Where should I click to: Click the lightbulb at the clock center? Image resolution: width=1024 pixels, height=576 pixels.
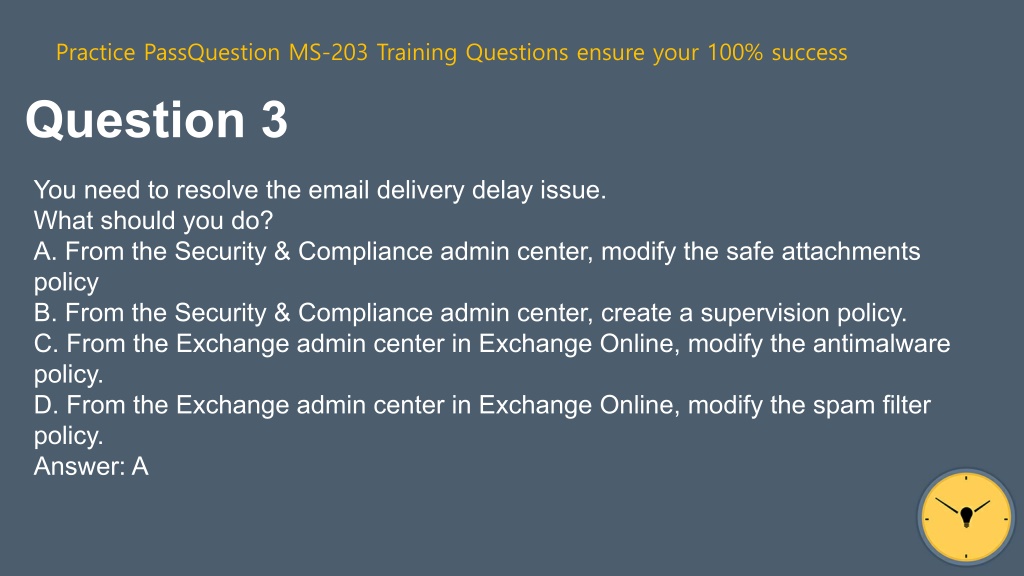[967, 517]
